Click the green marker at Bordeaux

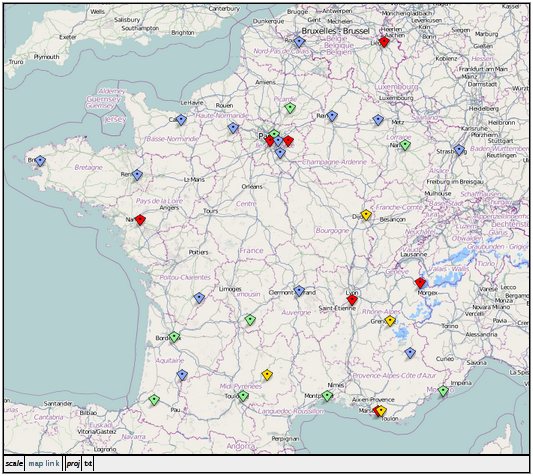pos(174,337)
